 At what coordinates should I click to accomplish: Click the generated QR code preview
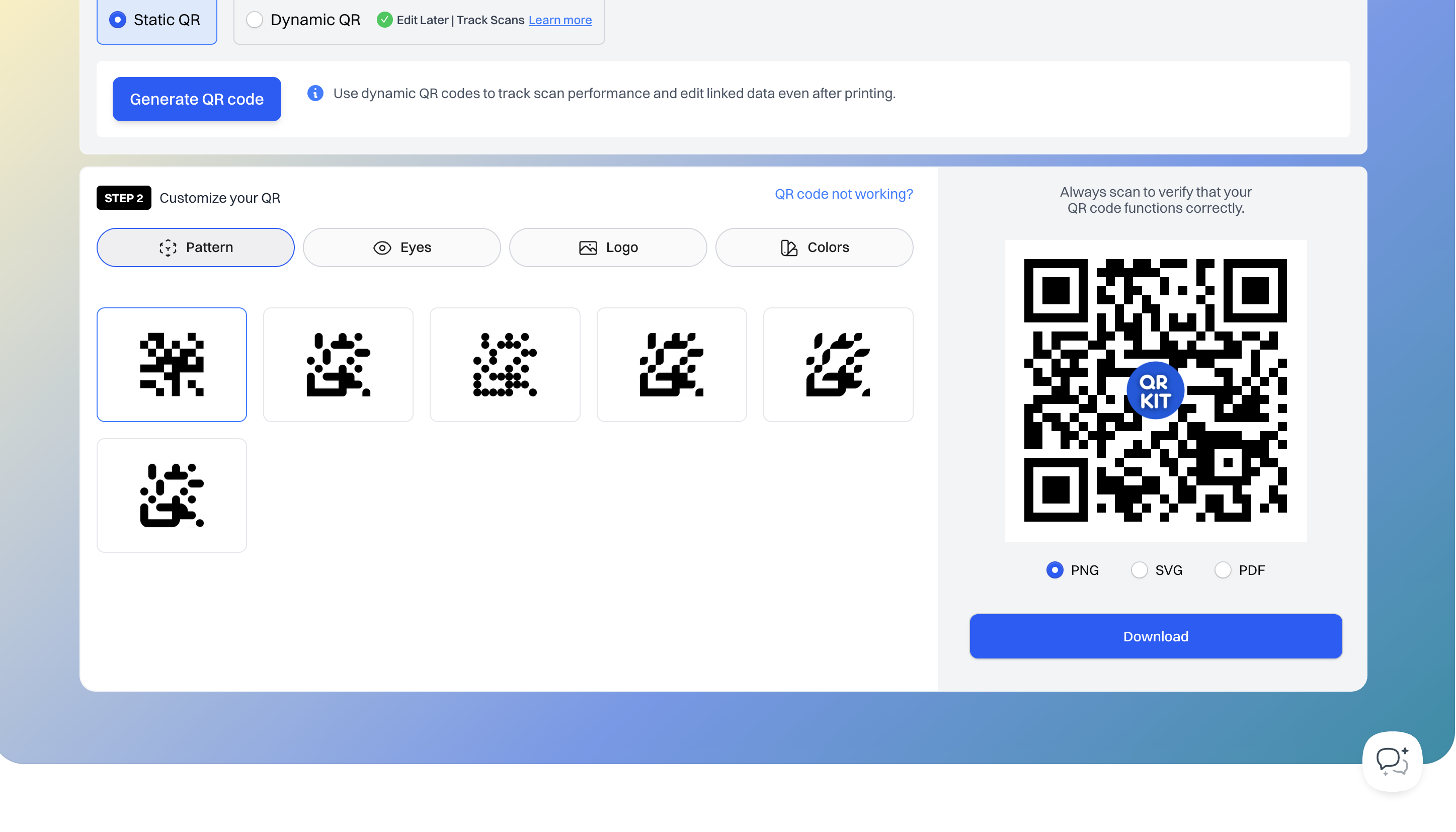tap(1156, 390)
